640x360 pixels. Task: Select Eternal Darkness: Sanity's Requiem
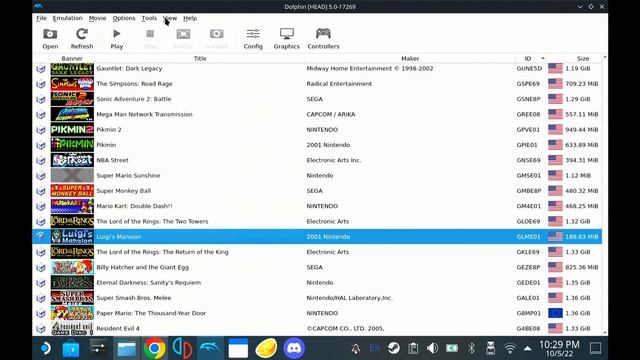coord(317,282)
